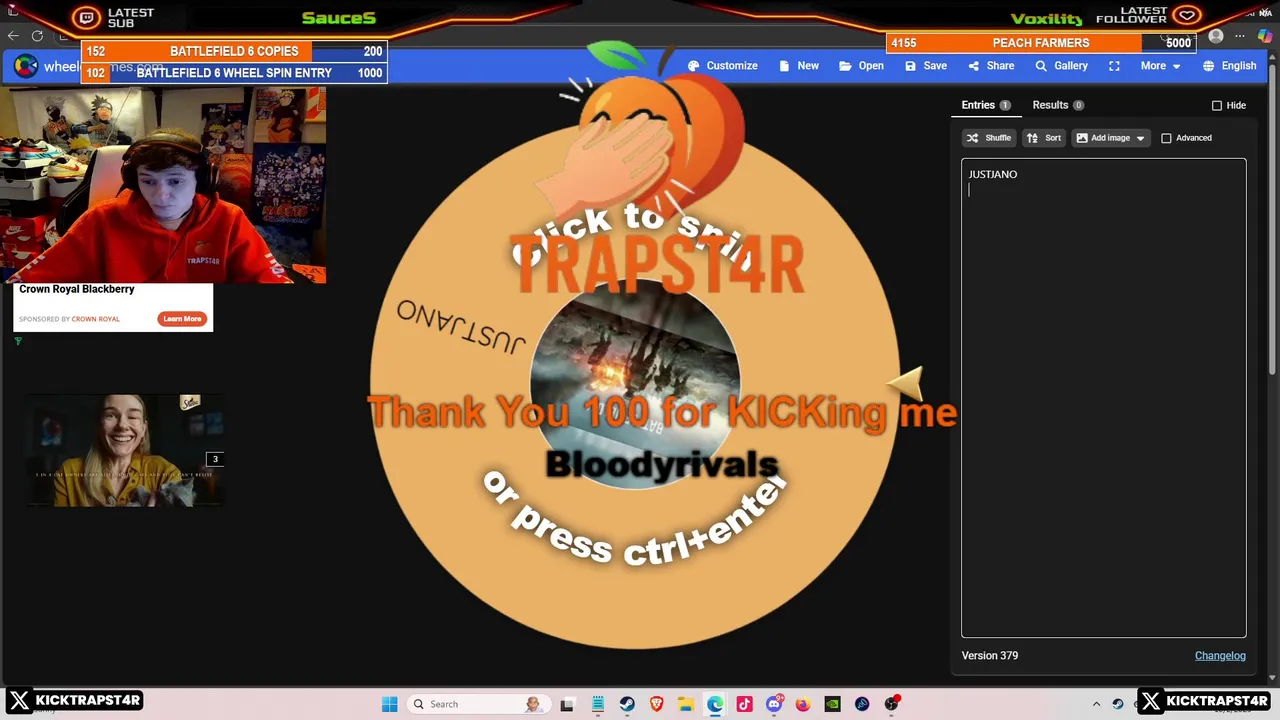Image resolution: width=1280 pixels, height=720 pixels.
Task: Open the Customize palette option
Action: coord(723,66)
